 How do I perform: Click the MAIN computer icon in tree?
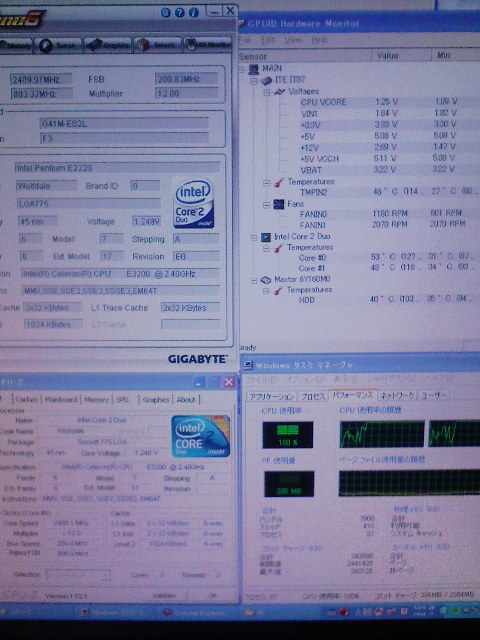coord(253,69)
